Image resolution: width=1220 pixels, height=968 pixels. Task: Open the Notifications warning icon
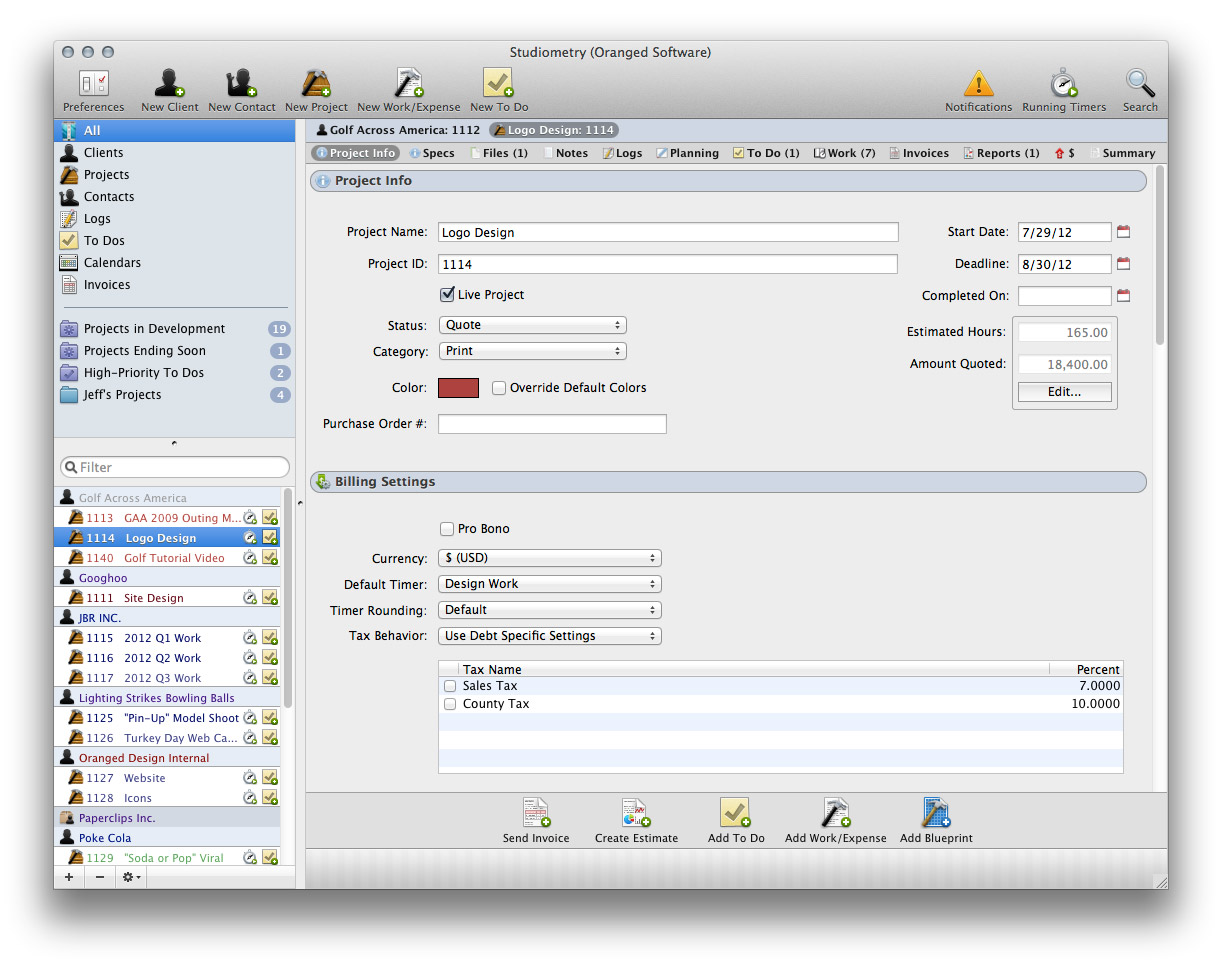click(x=978, y=84)
